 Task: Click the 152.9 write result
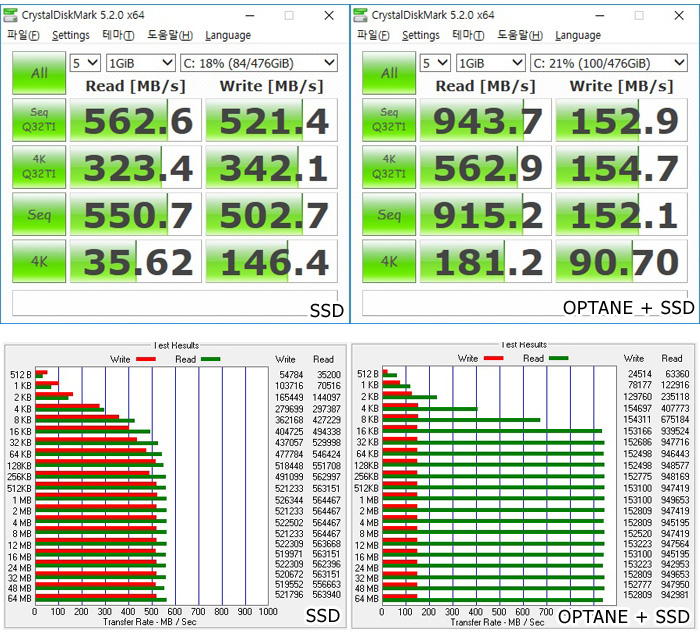pyautogui.click(x=621, y=120)
